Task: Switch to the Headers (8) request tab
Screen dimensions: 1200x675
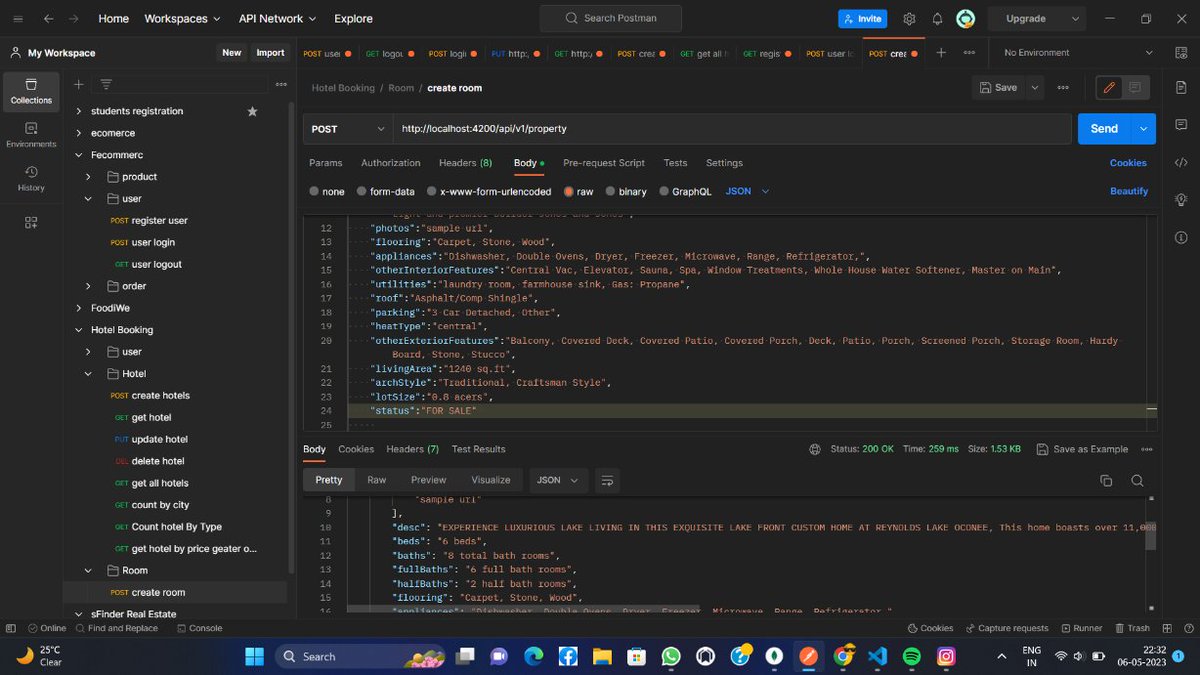Action: point(465,163)
